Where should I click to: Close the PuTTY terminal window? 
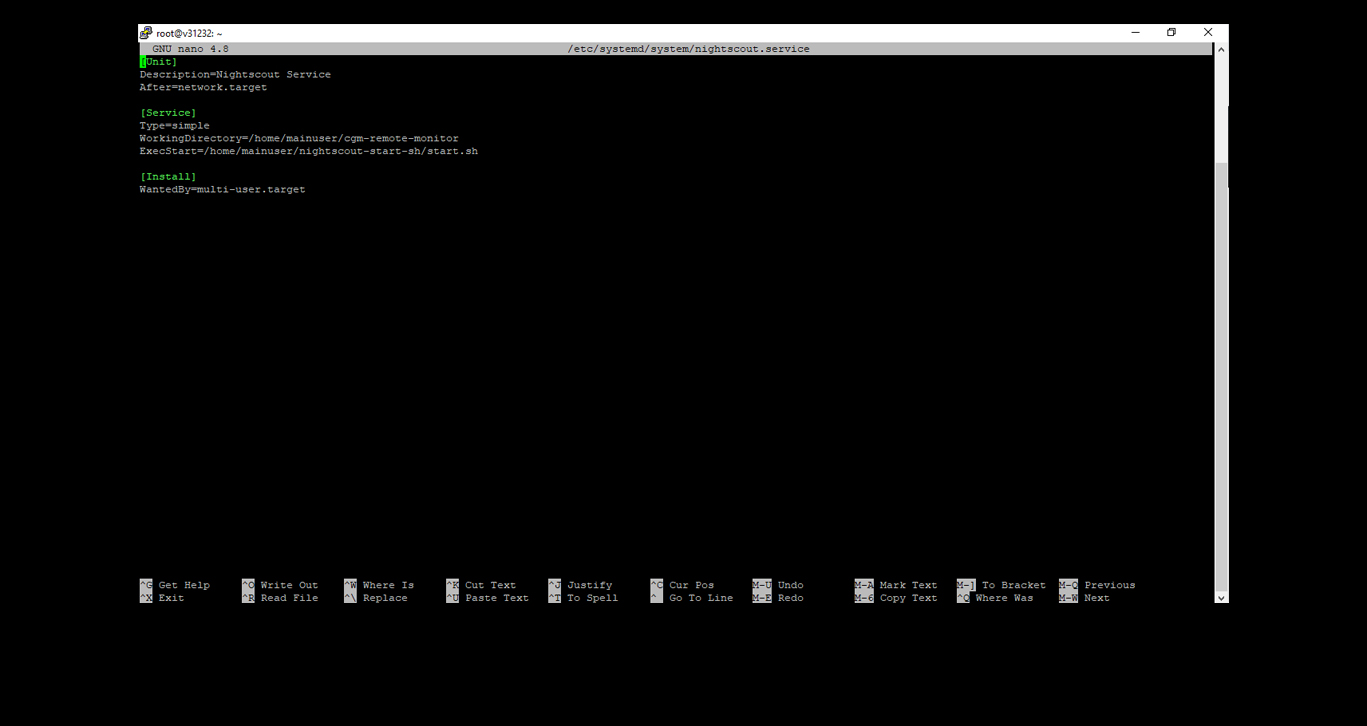[1208, 33]
